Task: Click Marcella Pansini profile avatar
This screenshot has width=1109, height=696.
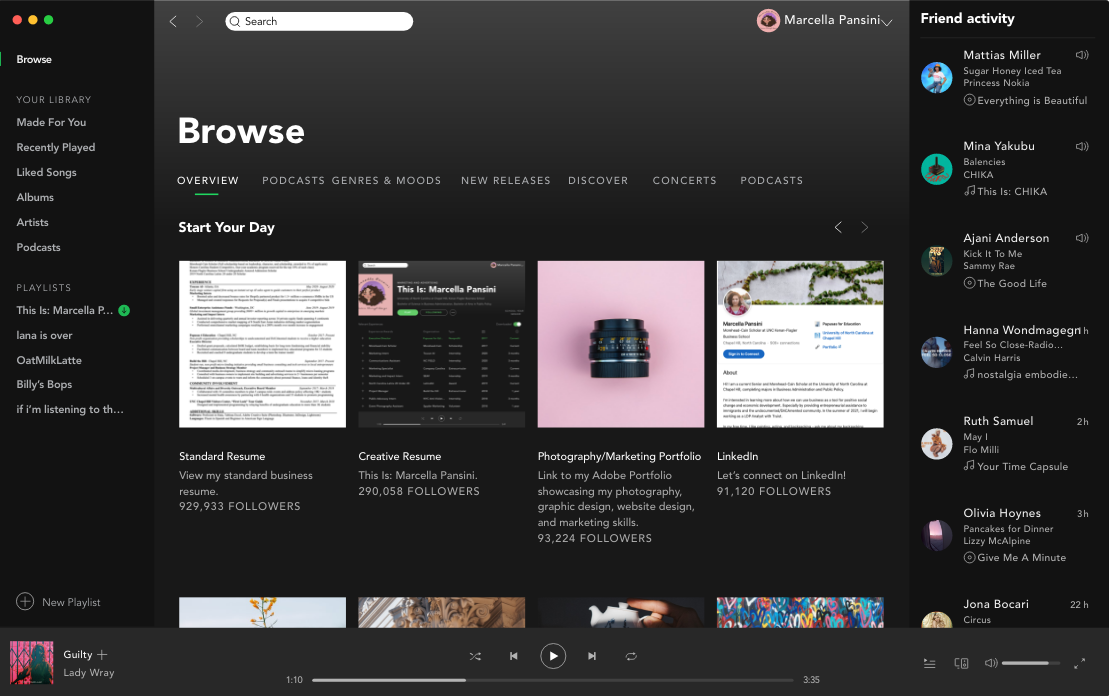Action: (768, 21)
